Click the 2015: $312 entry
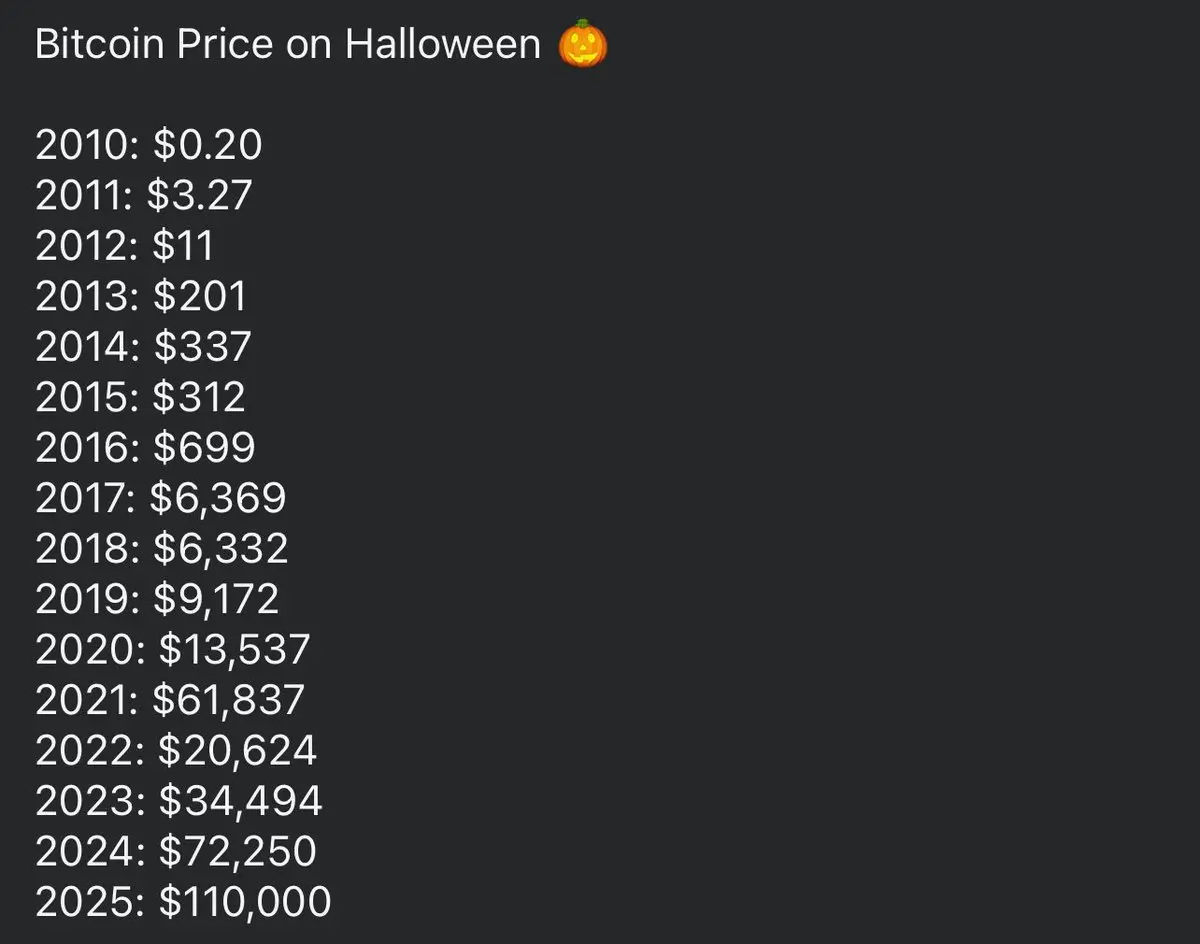 click(x=140, y=397)
